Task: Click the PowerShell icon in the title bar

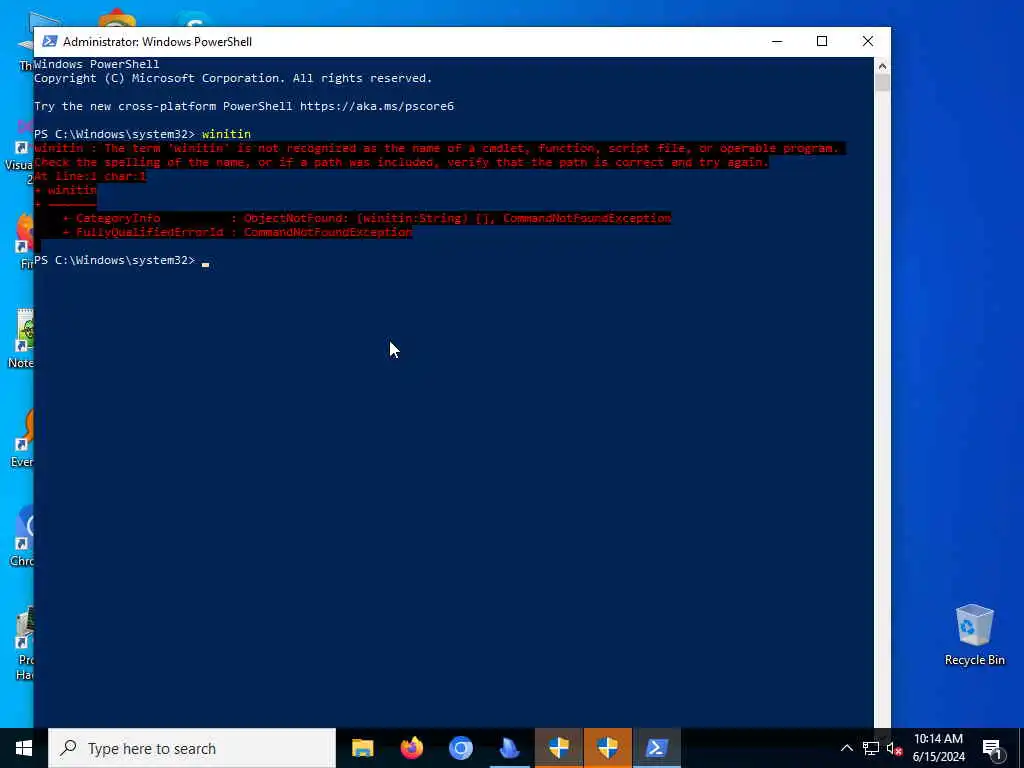Action: pyautogui.click(x=49, y=41)
